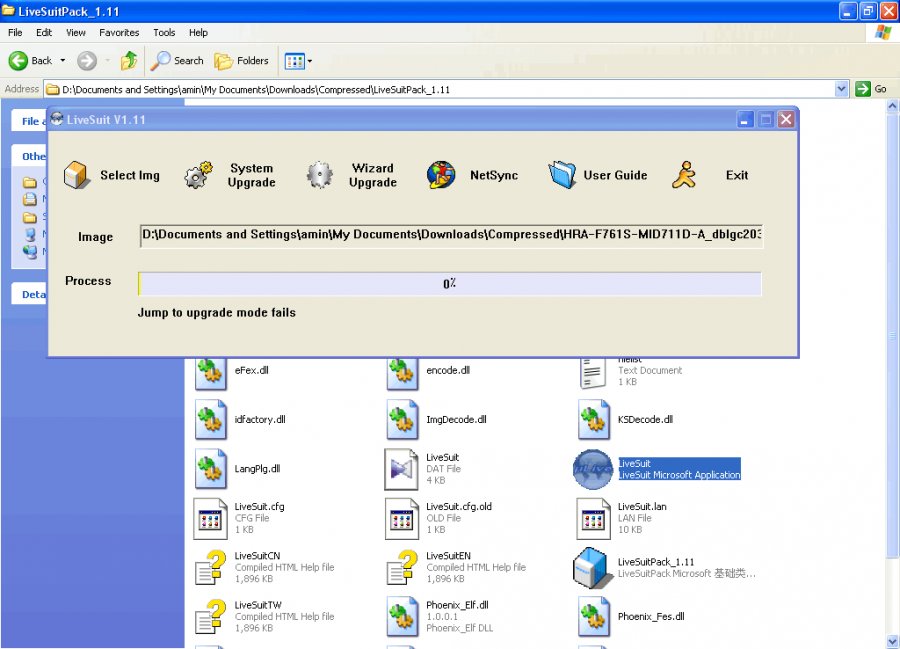This screenshot has width=900, height=649.
Task: Open the Edit menu
Action: 44,33
